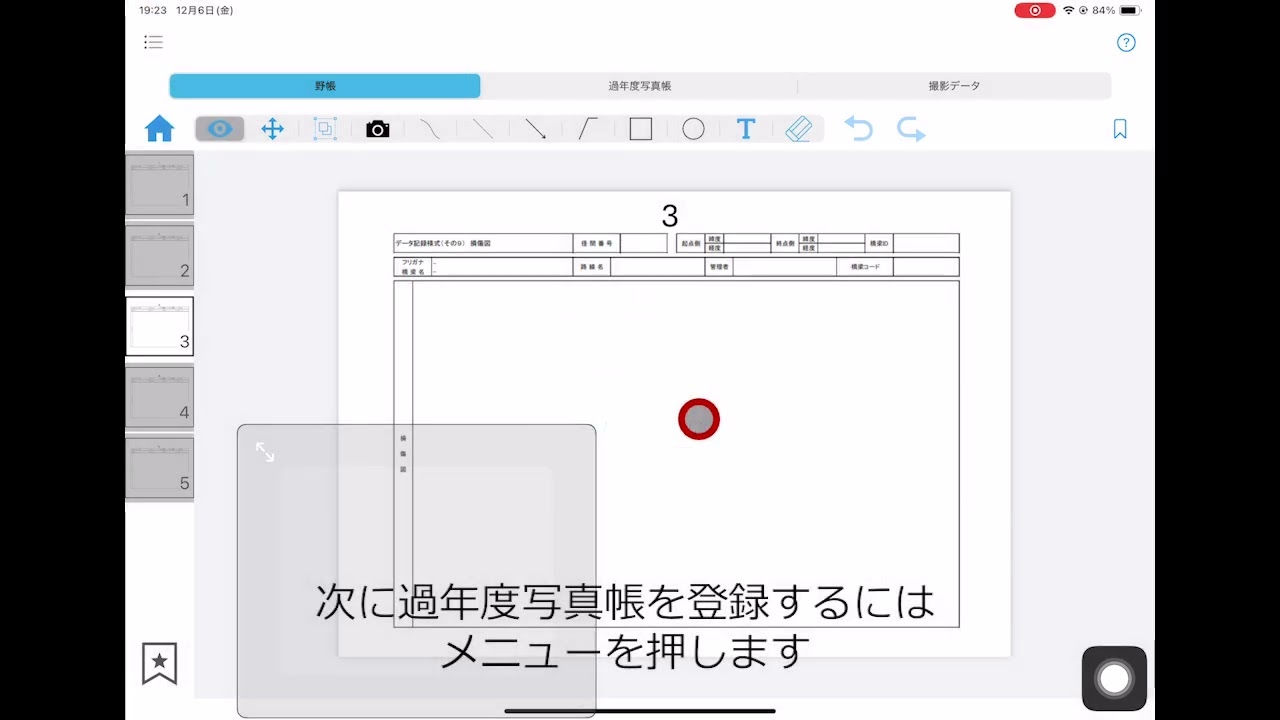Select the straight line tool
Image resolution: width=1280 pixels, height=720 pixels.
[x=483, y=129]
